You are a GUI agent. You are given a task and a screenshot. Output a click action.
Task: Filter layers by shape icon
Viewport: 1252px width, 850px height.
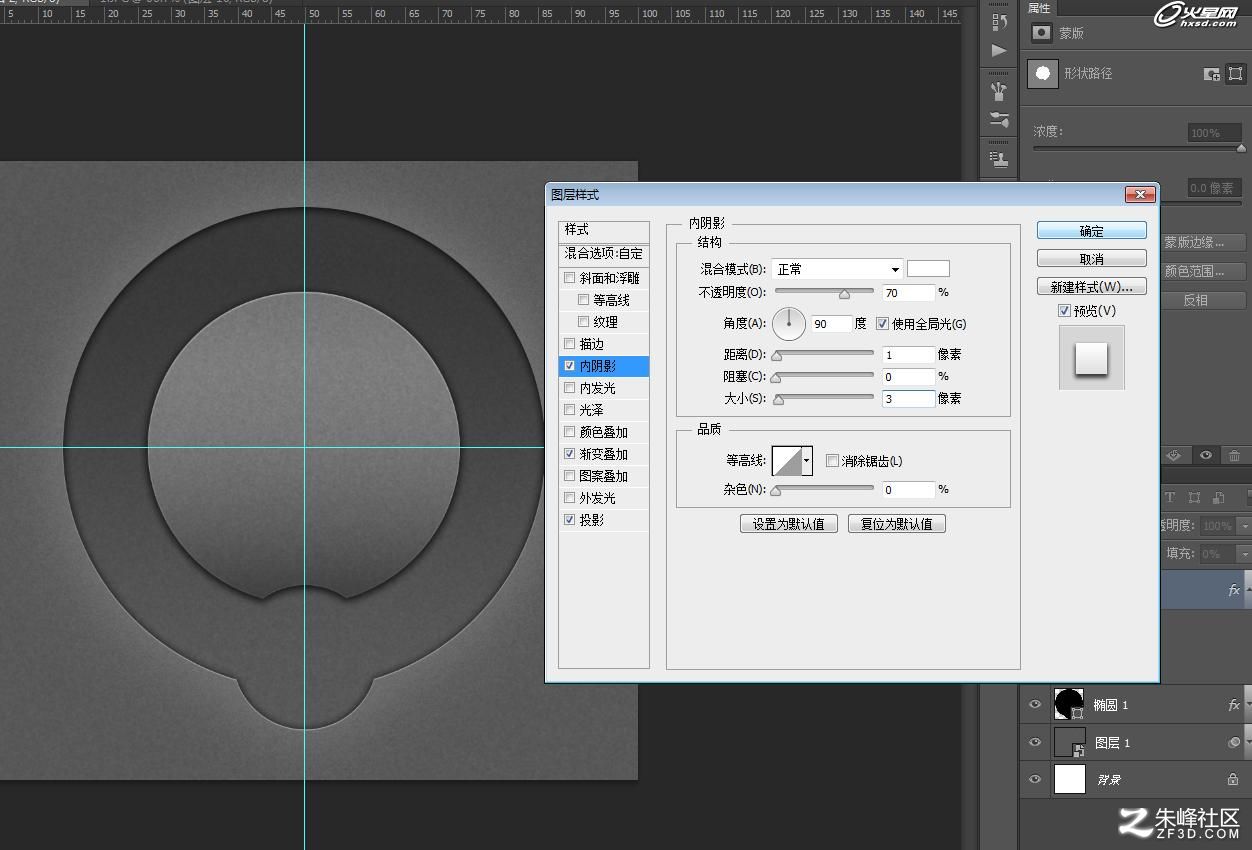[1194, 497]
